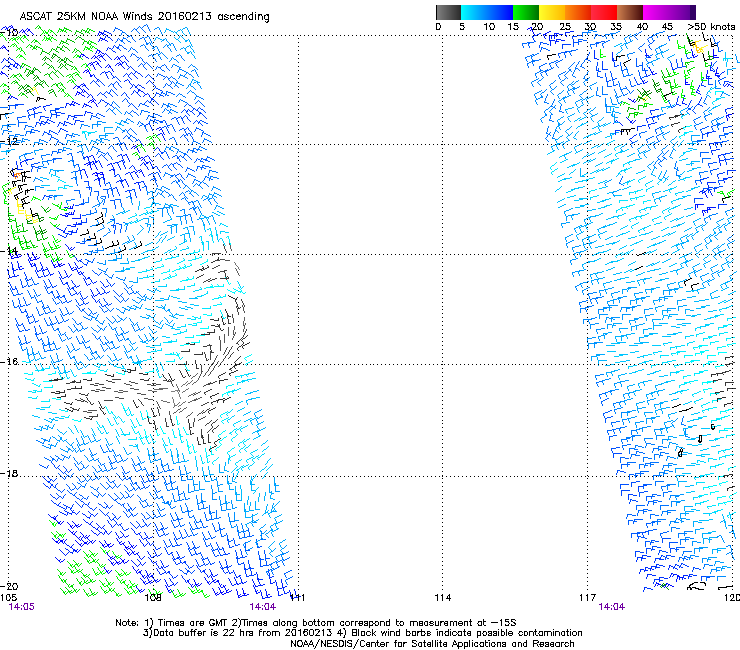Image resolution: width=740 pixels, height=650 pixels.
Task: Click the green 15–20 knot color bar segment
Action: (x=526, y=12)
